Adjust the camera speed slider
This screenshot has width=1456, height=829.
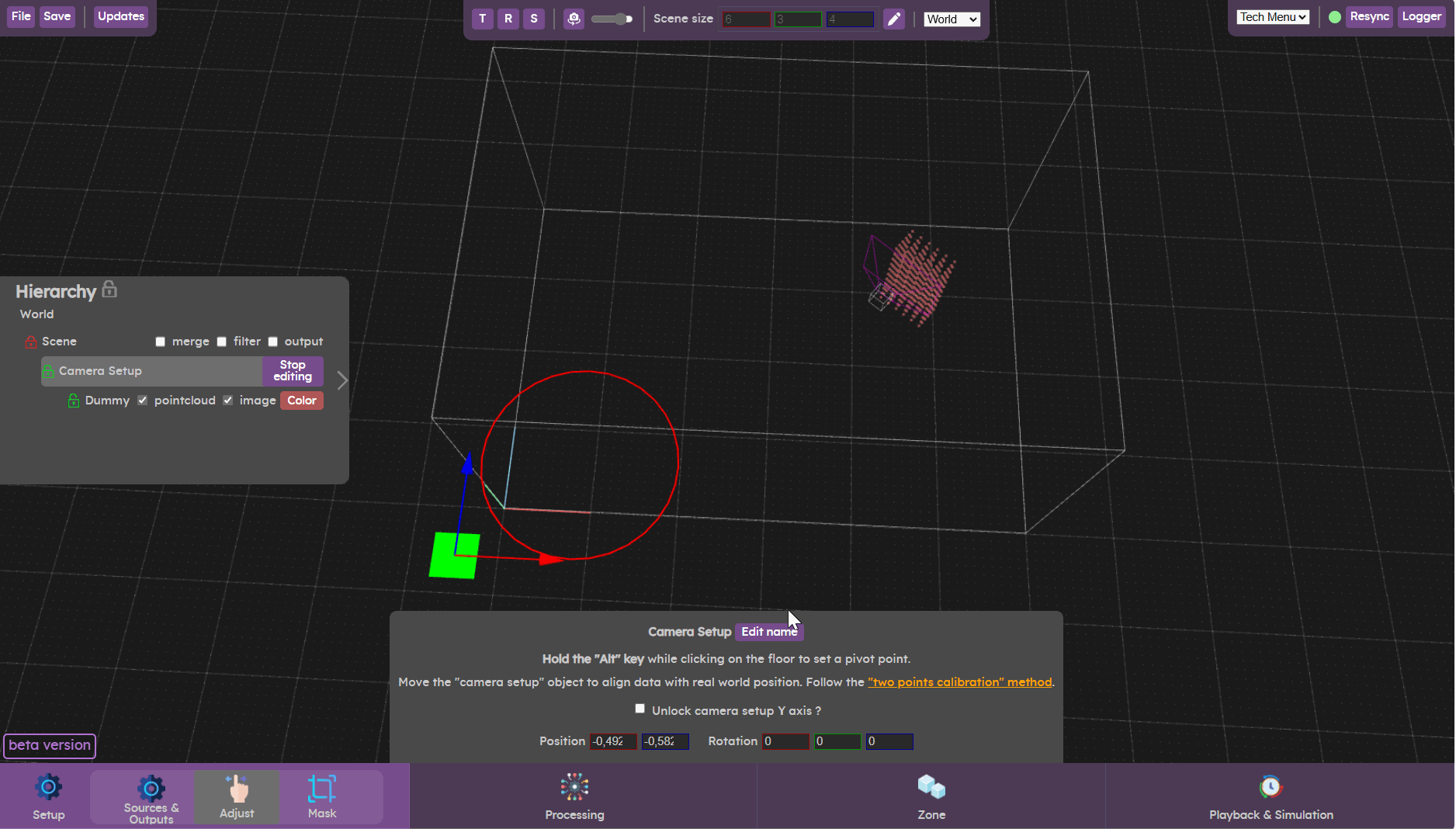click(612, 19)
